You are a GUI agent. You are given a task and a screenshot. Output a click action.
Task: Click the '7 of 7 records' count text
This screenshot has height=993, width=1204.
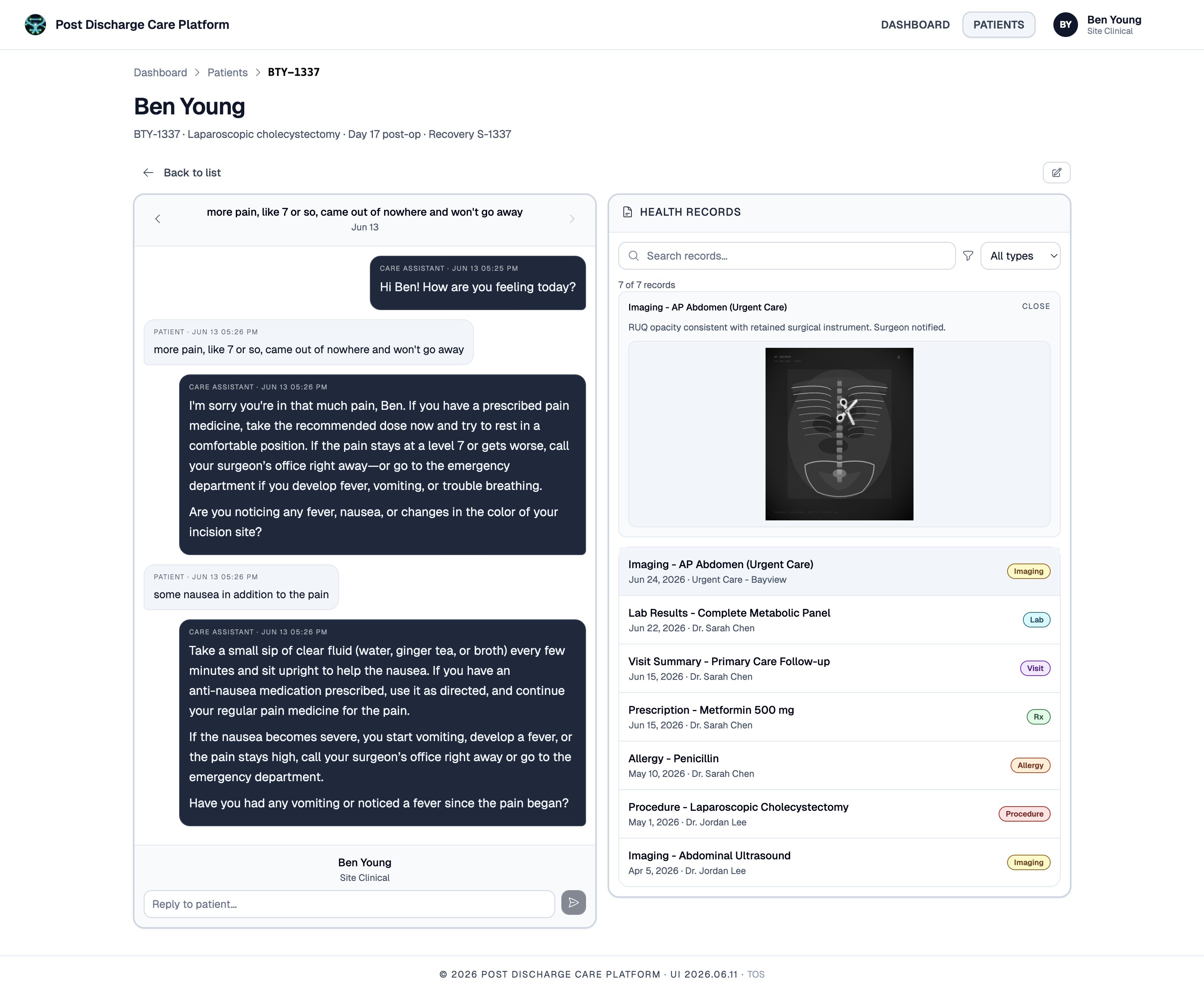[x=646, y=285]
